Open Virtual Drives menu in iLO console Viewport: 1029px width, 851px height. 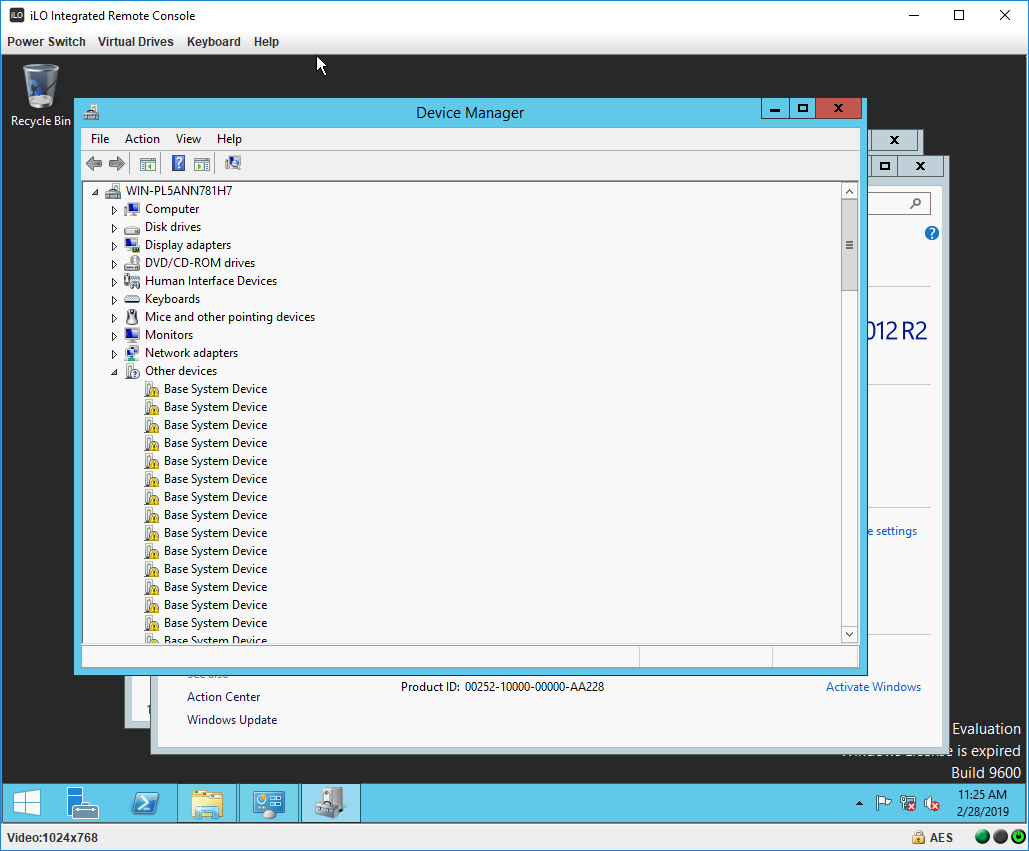[135, 42]
